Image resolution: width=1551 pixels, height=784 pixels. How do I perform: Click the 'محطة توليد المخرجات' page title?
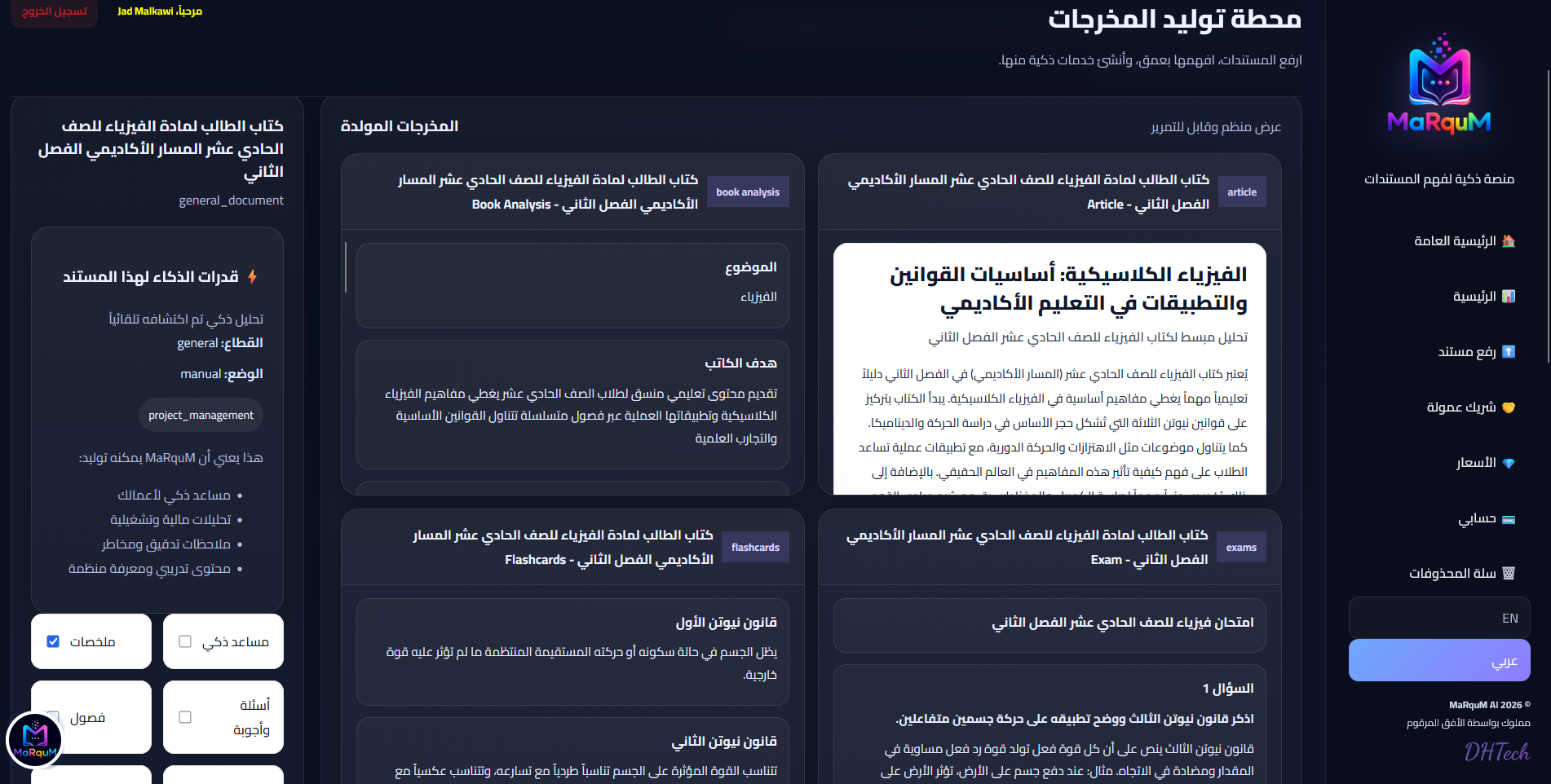1175,19
